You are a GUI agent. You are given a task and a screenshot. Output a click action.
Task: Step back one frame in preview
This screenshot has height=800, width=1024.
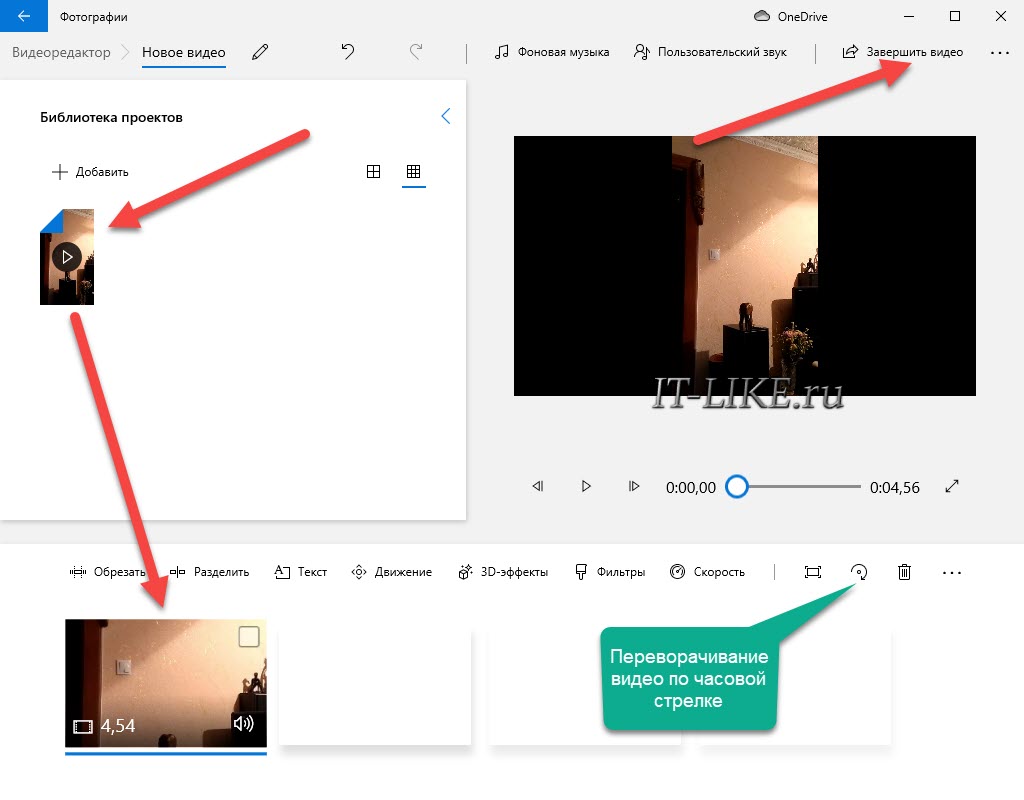[537, 486]
